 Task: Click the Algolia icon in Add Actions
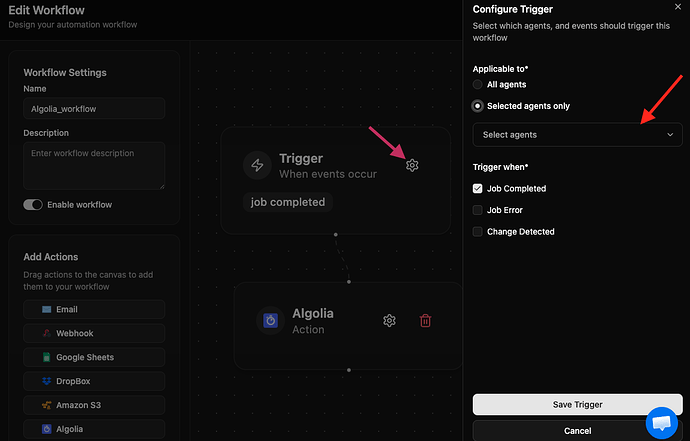click(x=46, y=429)
